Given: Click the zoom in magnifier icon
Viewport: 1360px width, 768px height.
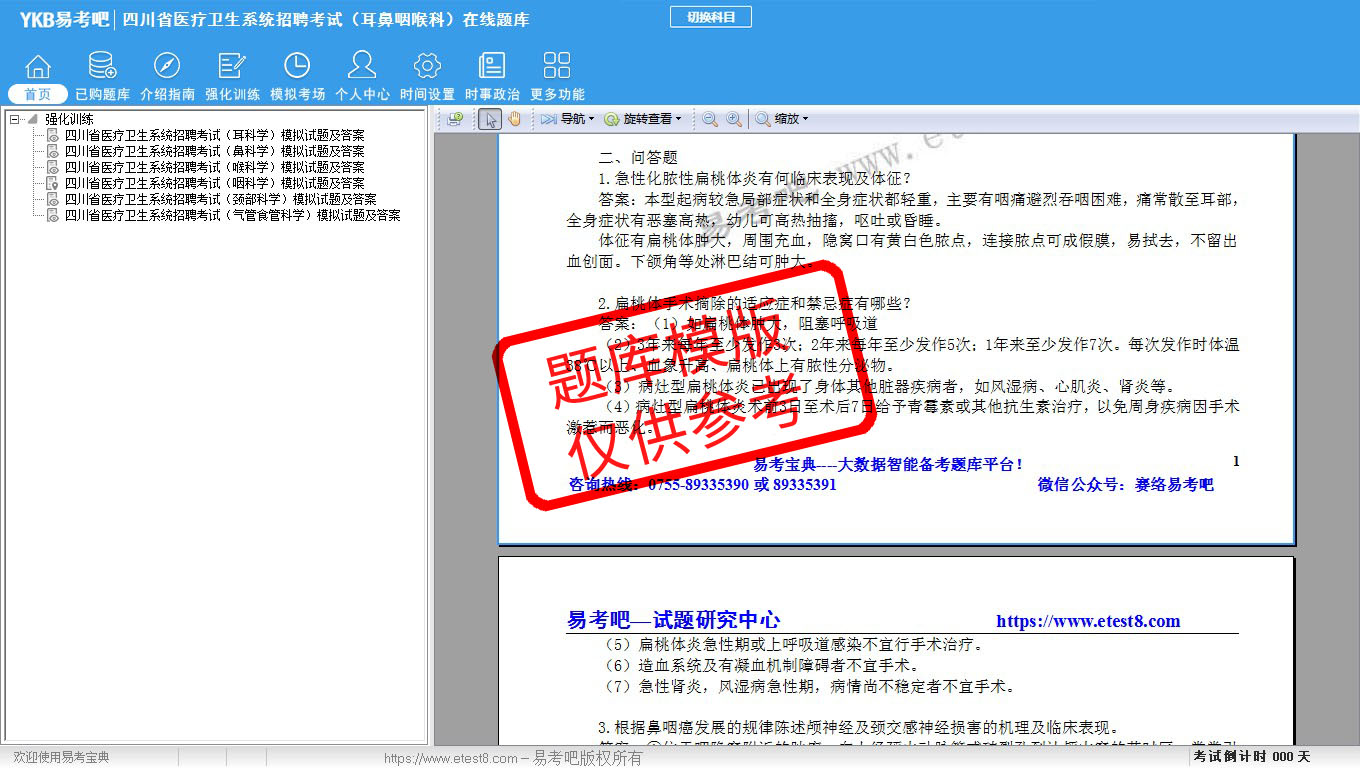Looking at the screenshot, I should pos(734,119).
